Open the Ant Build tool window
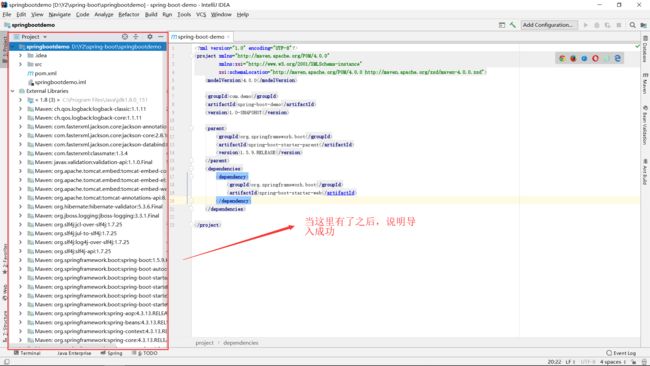 645,172
